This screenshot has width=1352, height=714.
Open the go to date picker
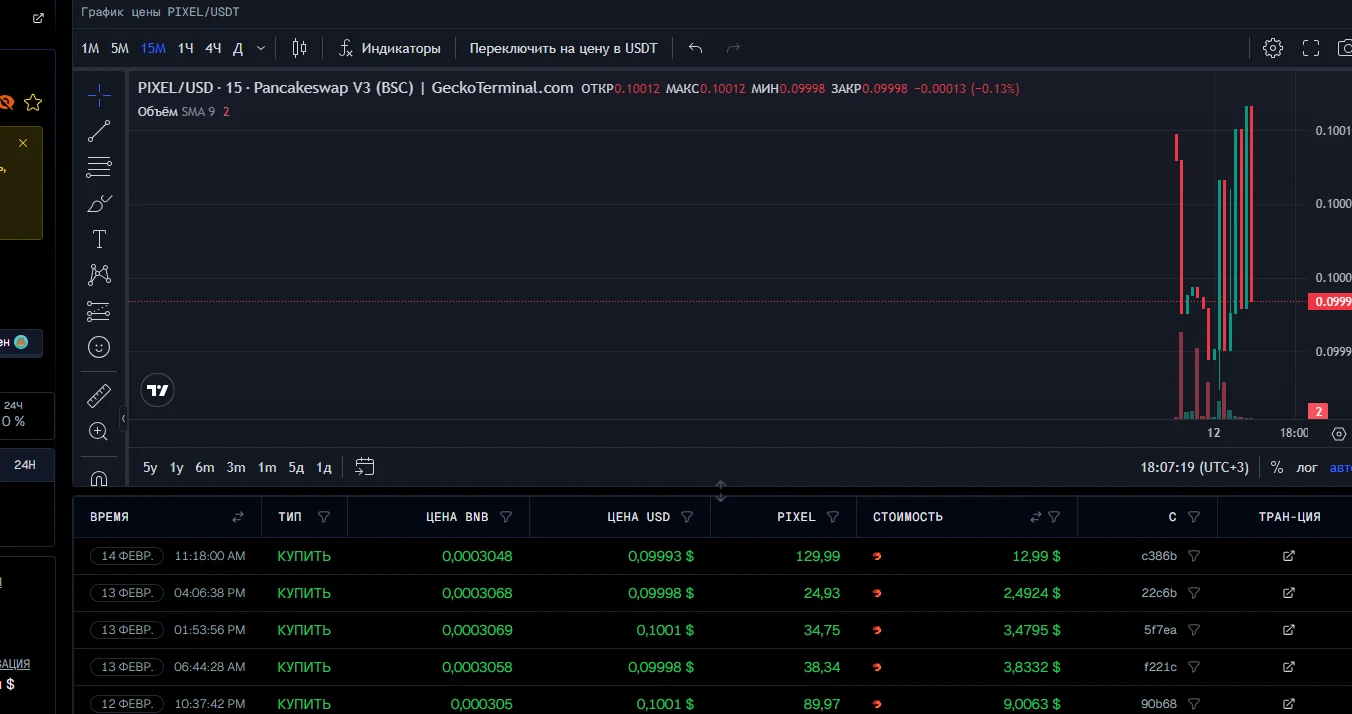[365, 467]
